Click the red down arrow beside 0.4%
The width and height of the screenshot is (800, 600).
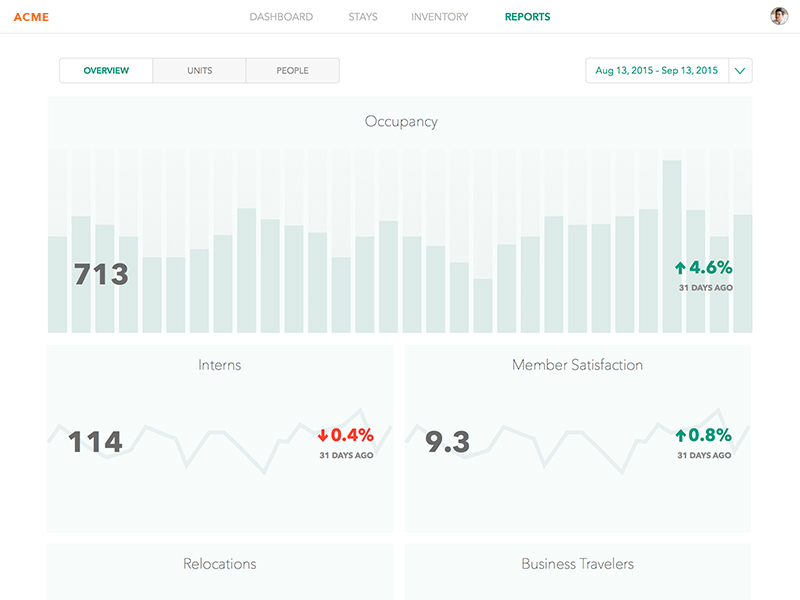(323, 435)
